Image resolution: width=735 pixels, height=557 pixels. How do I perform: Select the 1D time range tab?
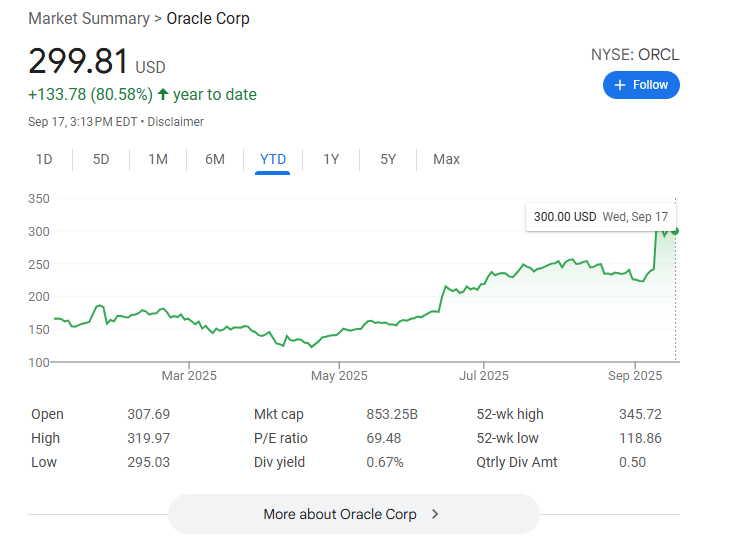click(x=44, y=159)
